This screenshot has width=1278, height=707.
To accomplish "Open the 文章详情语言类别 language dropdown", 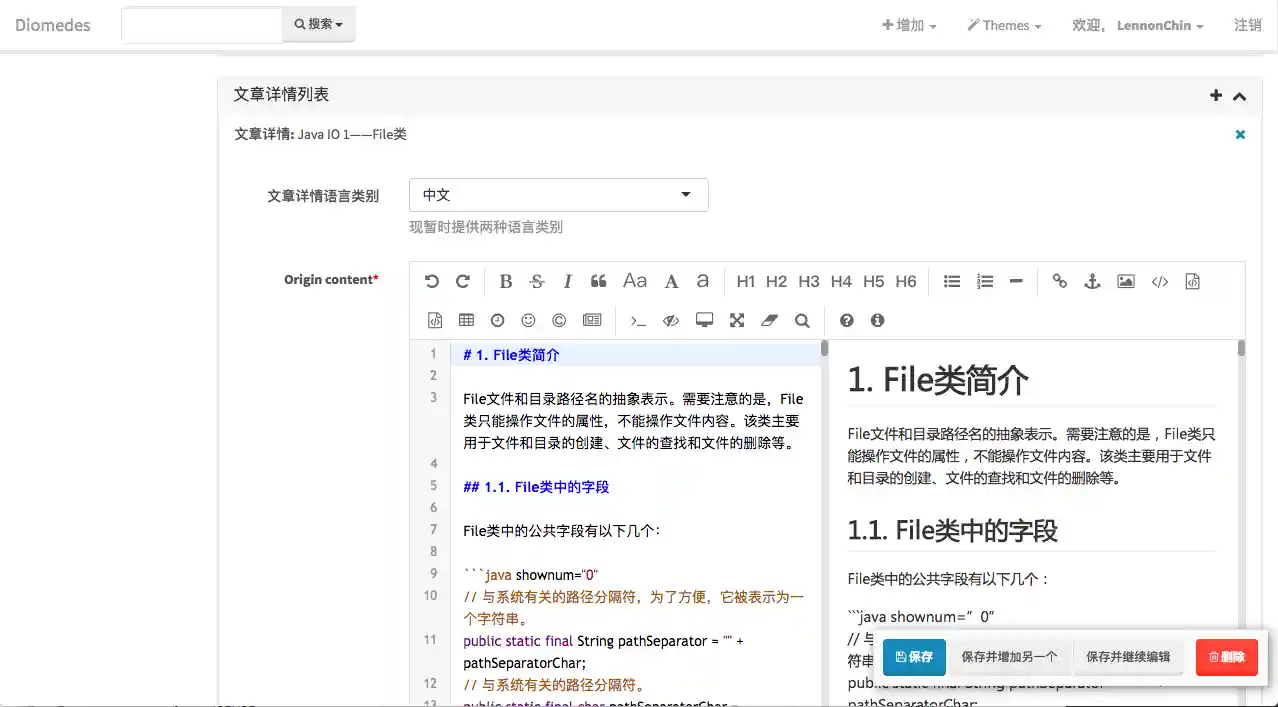I will [558, 194].
